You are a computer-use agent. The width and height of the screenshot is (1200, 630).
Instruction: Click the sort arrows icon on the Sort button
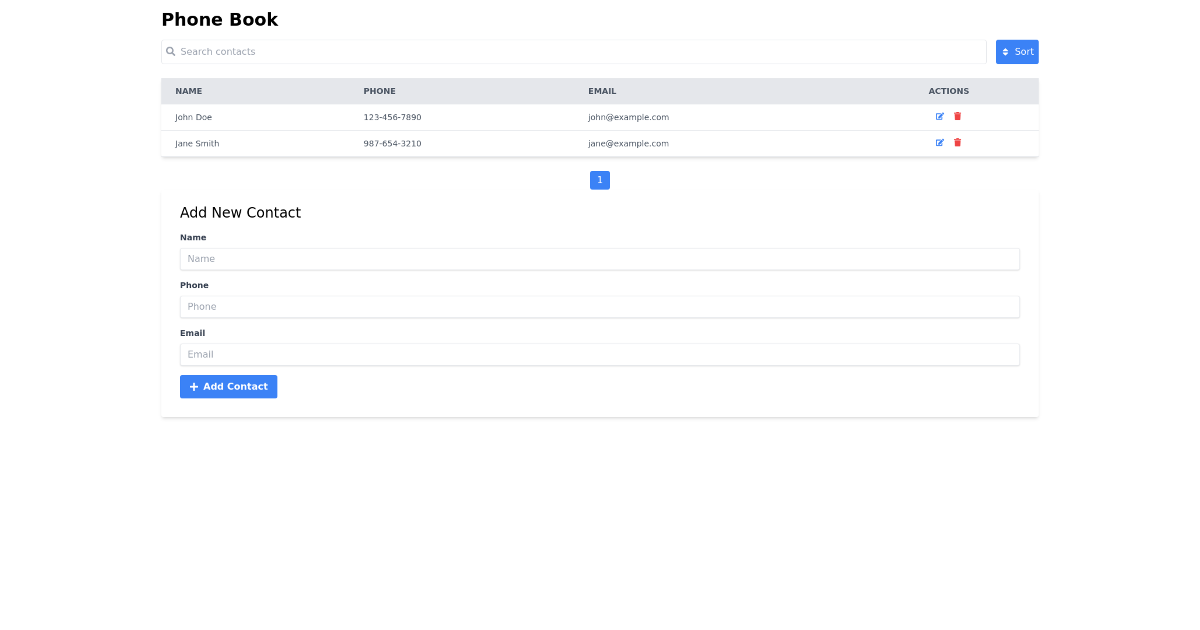click(x=1006, y=51)
